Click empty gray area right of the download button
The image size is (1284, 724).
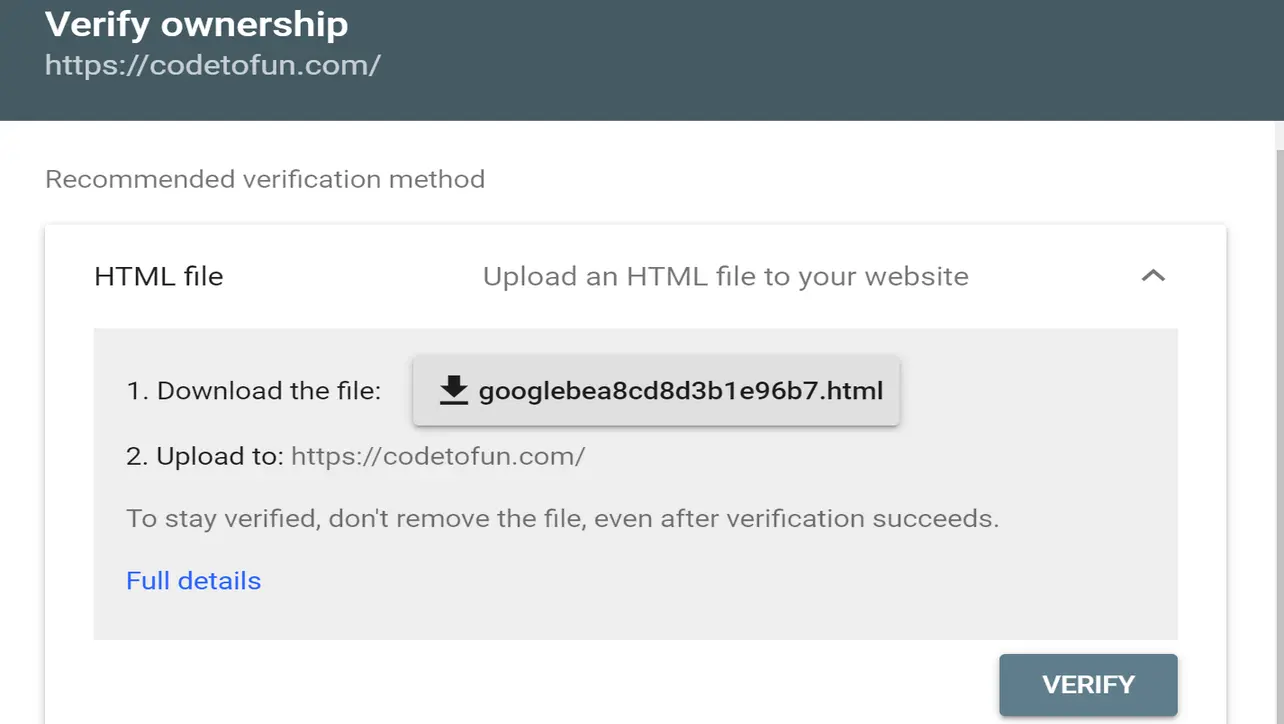(1040, 390)
